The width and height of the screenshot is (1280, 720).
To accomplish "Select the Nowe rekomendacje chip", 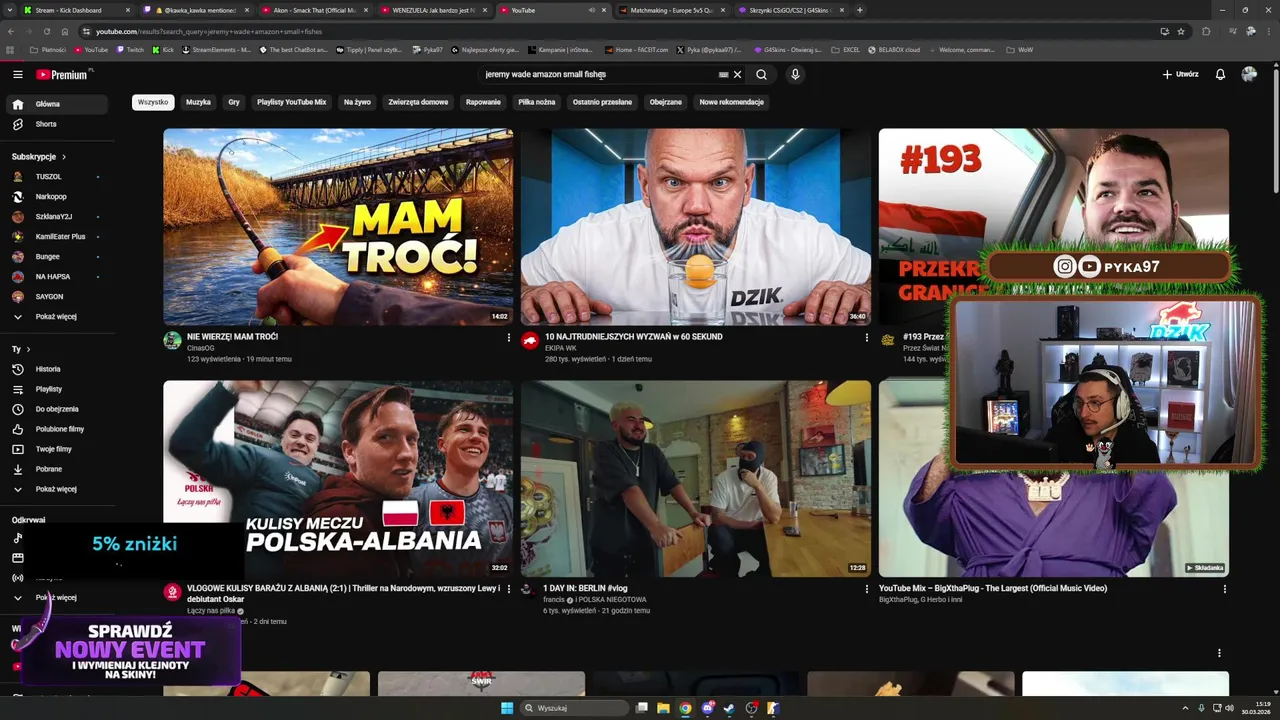I will [731, 102].
